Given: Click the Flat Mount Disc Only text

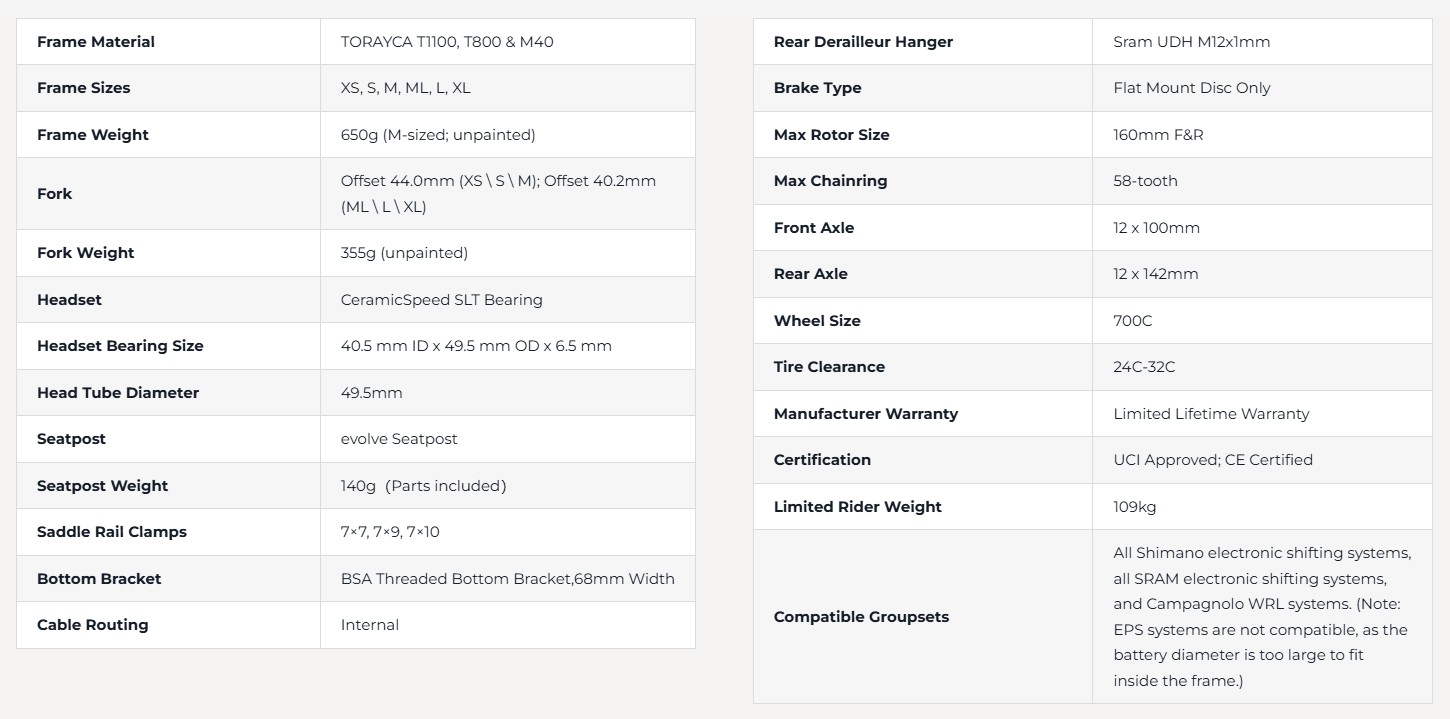Looking at the screenshot, I should click(x=1191, y=88).
